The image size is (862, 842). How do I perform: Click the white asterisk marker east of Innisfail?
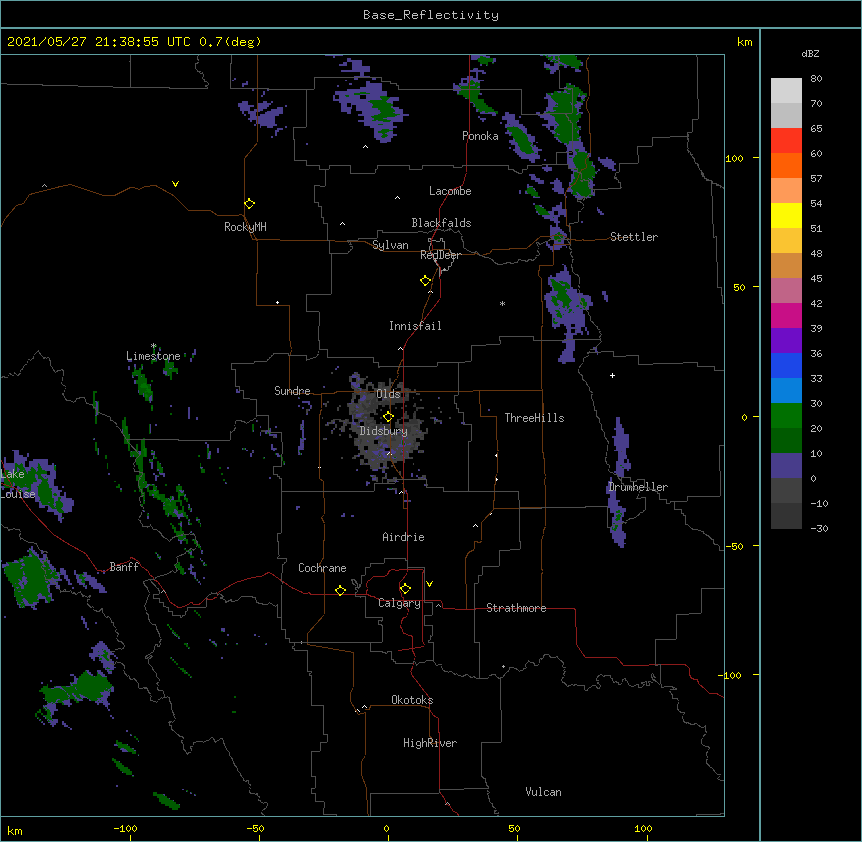pos(502,303)
